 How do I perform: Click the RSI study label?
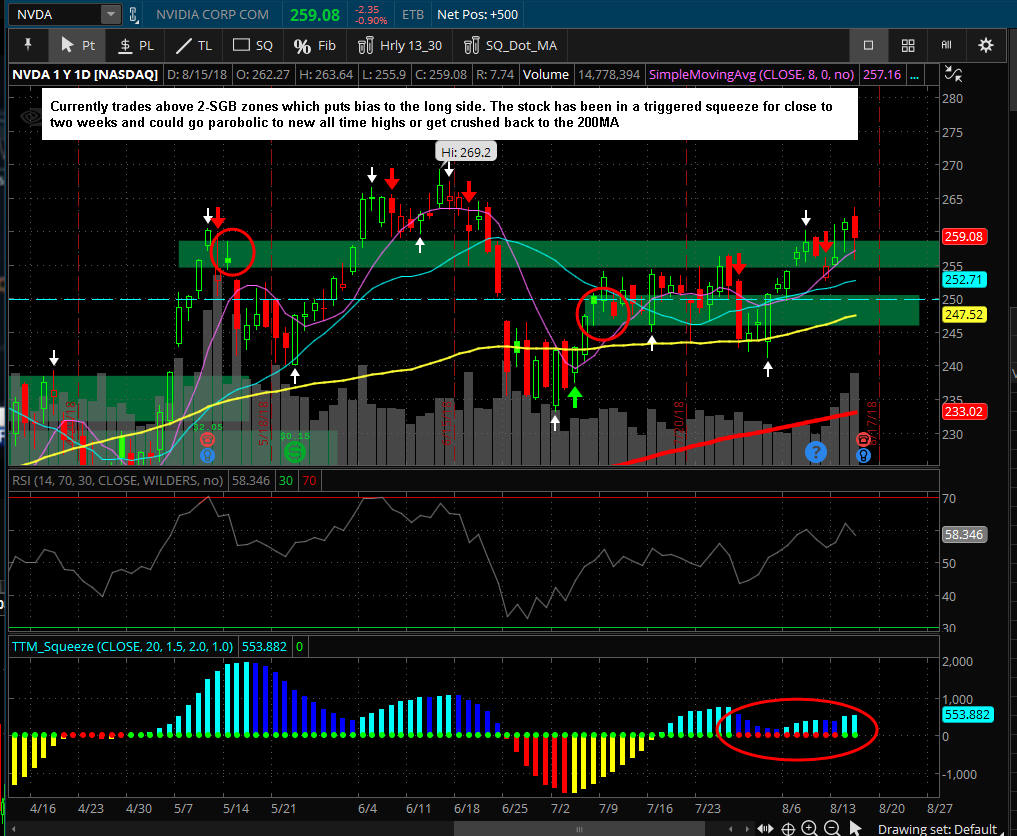[x=117, y=480]
